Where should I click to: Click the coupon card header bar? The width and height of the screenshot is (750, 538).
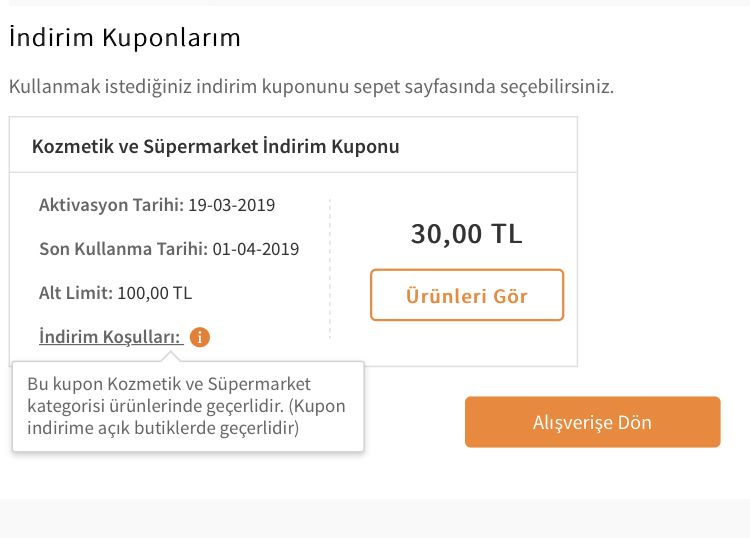293,145
